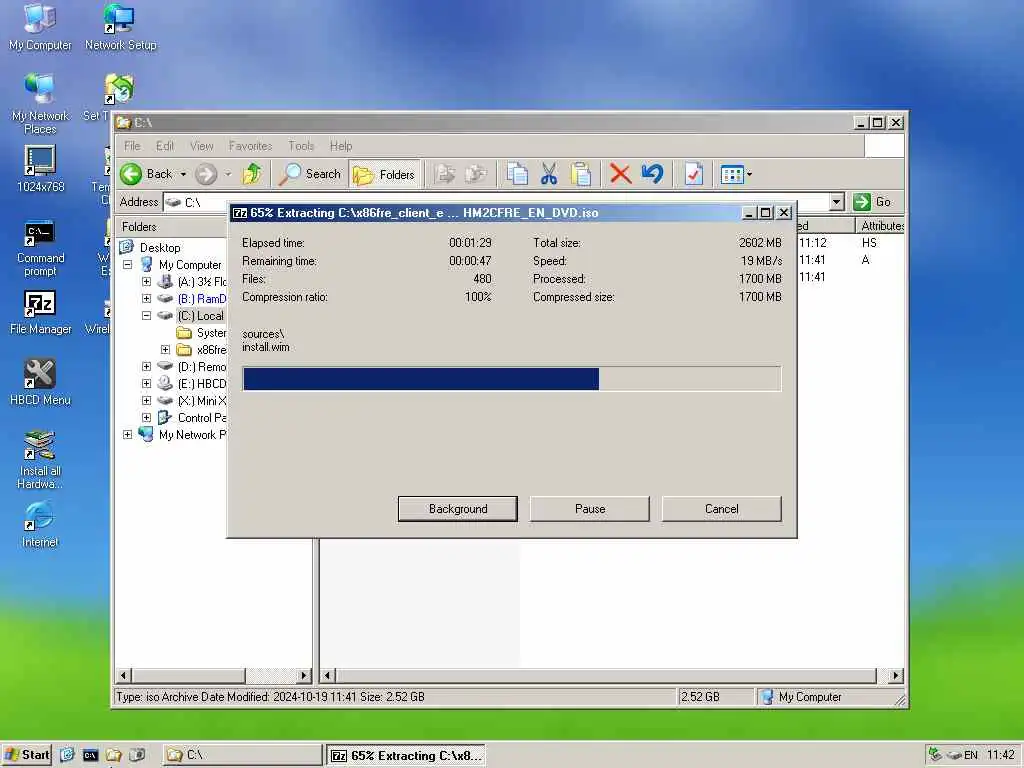Image resolution: width=1024 pixels, height=768 pixels.
Task: Click the Paste clipboard icon
Action: [x=580, y=174]
